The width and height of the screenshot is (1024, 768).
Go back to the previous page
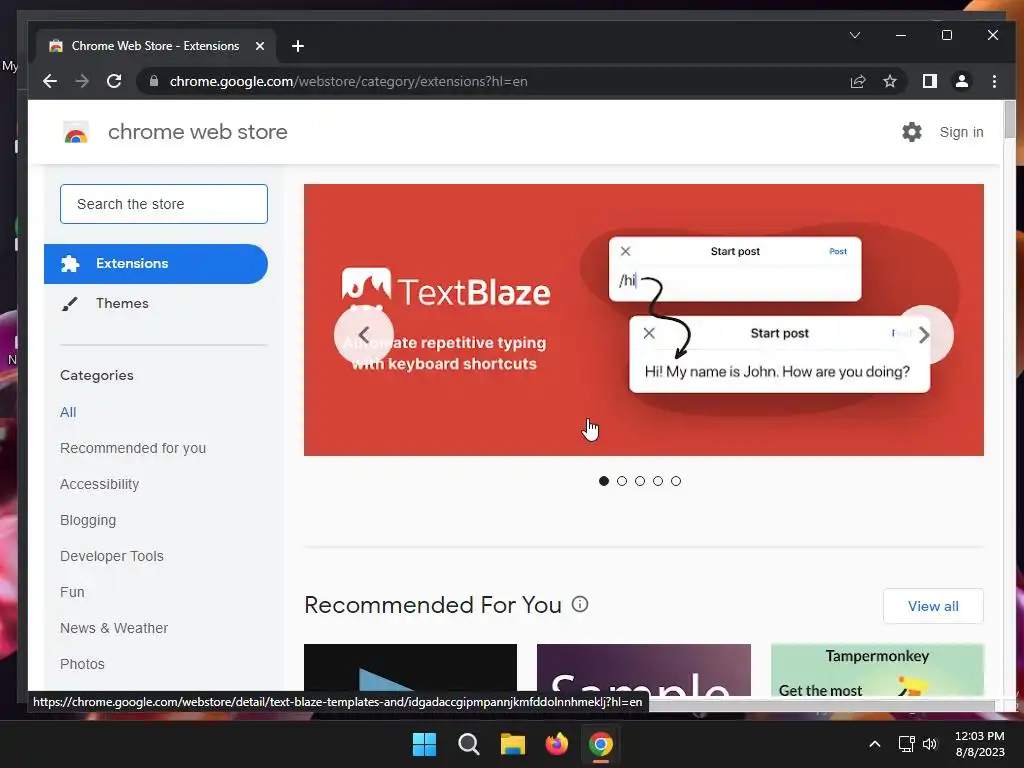[x=50, y=81]
